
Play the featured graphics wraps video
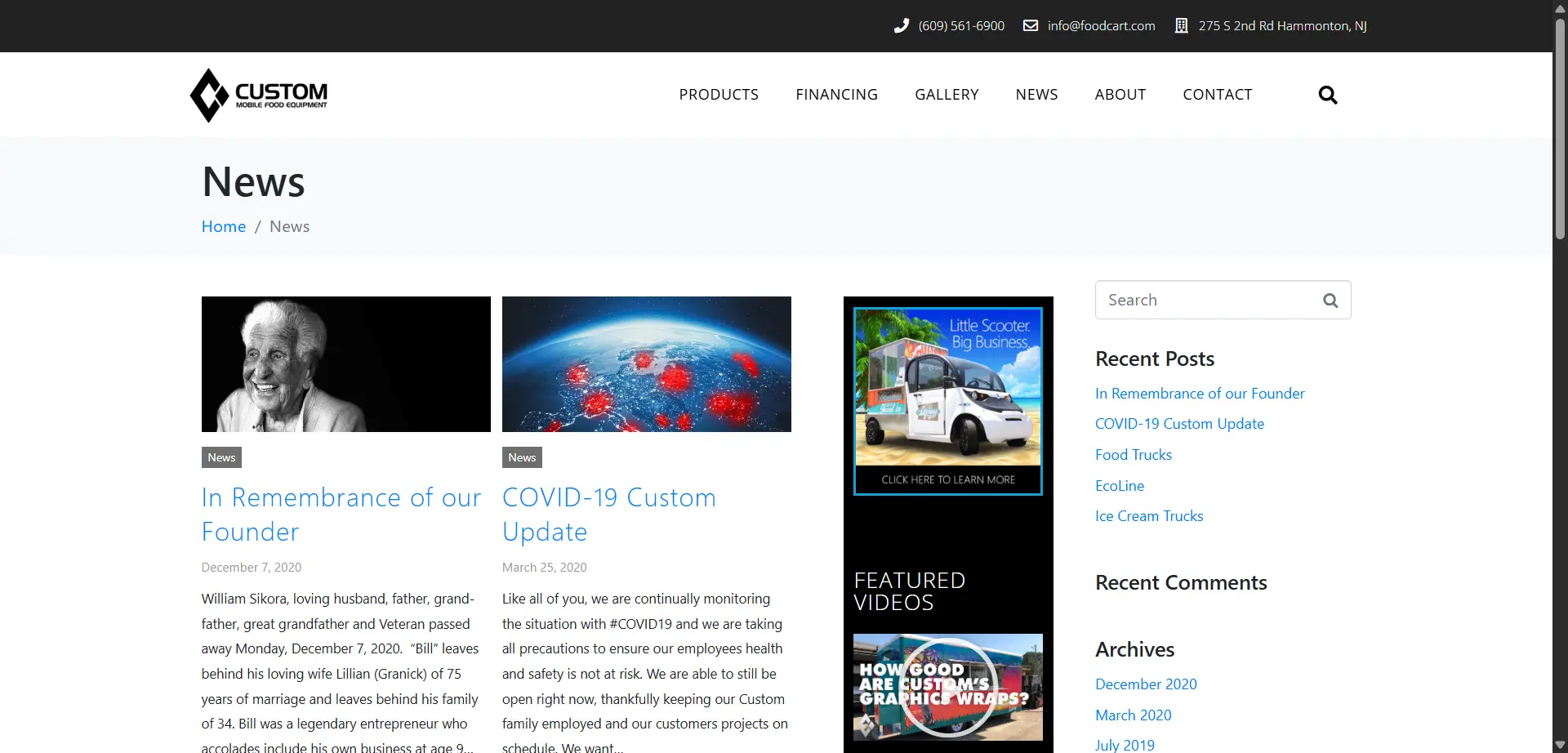[947, 687]
